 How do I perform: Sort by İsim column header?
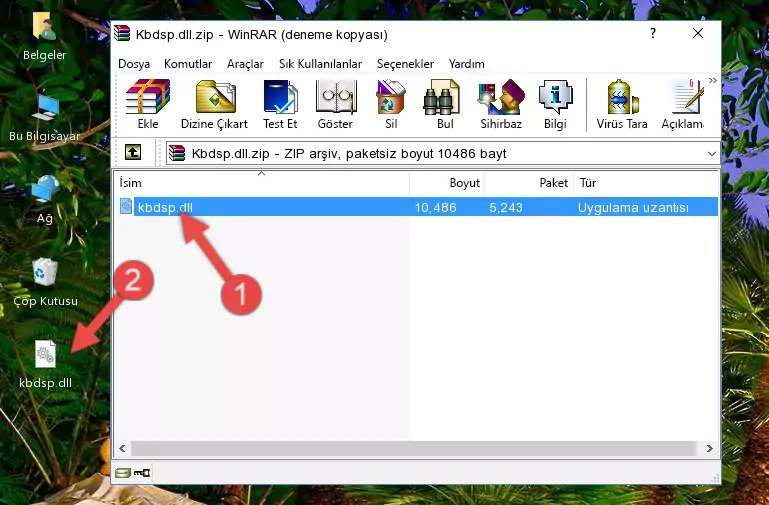coord(262,183)
